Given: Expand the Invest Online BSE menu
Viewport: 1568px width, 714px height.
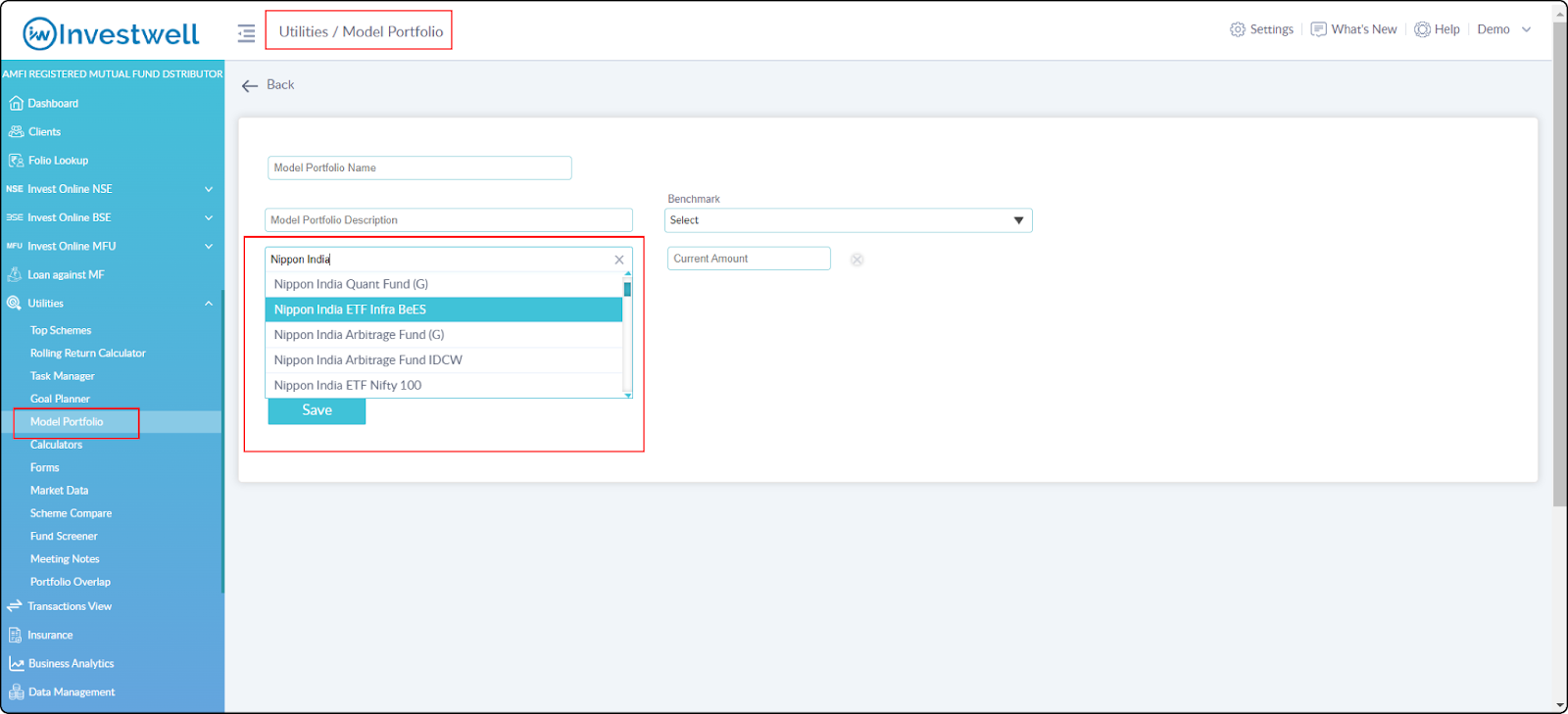Looking at the screenshot, I should [x=209, y=217].
